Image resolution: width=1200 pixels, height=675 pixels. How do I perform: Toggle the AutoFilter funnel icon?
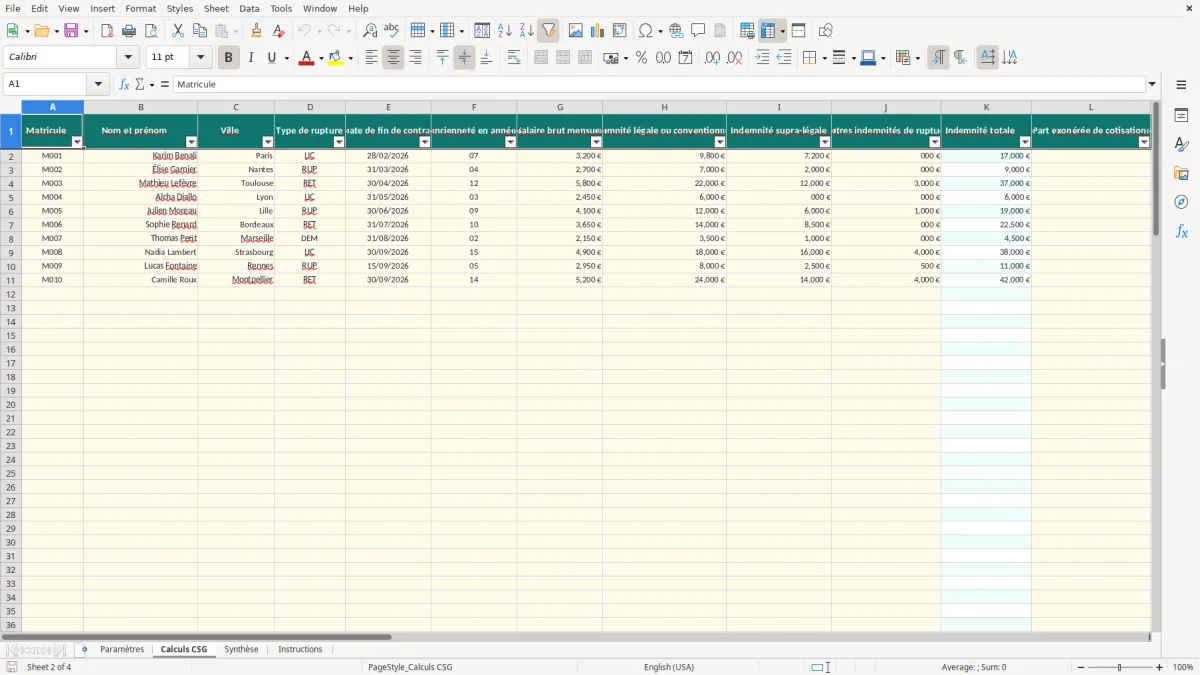coord(549,31)
